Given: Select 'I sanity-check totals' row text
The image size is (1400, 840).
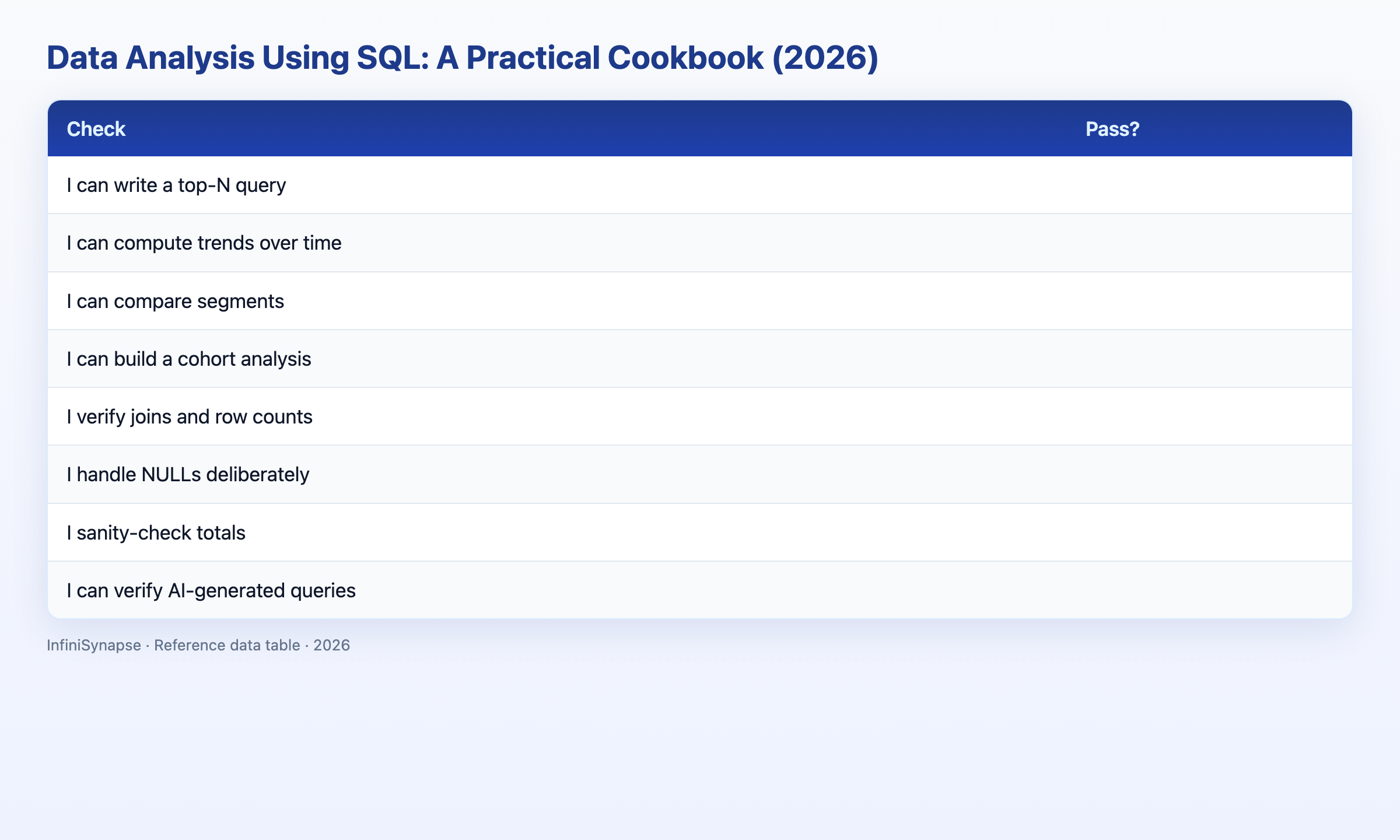Looking at the screenshot, I should [x=156, y=533].
